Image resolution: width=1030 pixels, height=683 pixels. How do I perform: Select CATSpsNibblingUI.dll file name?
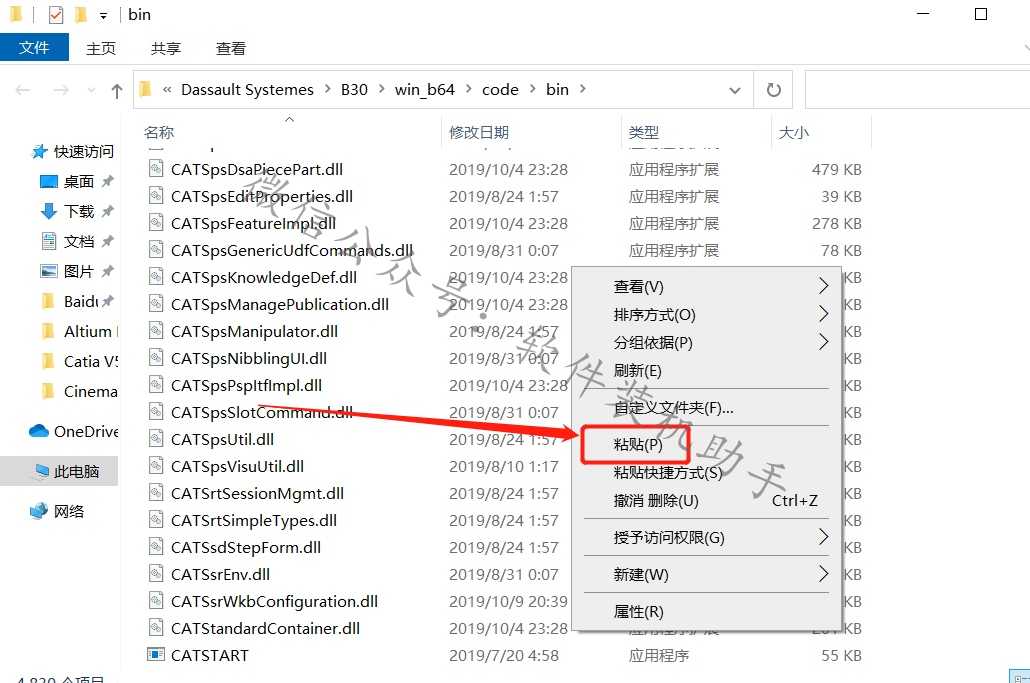[249, 358]
